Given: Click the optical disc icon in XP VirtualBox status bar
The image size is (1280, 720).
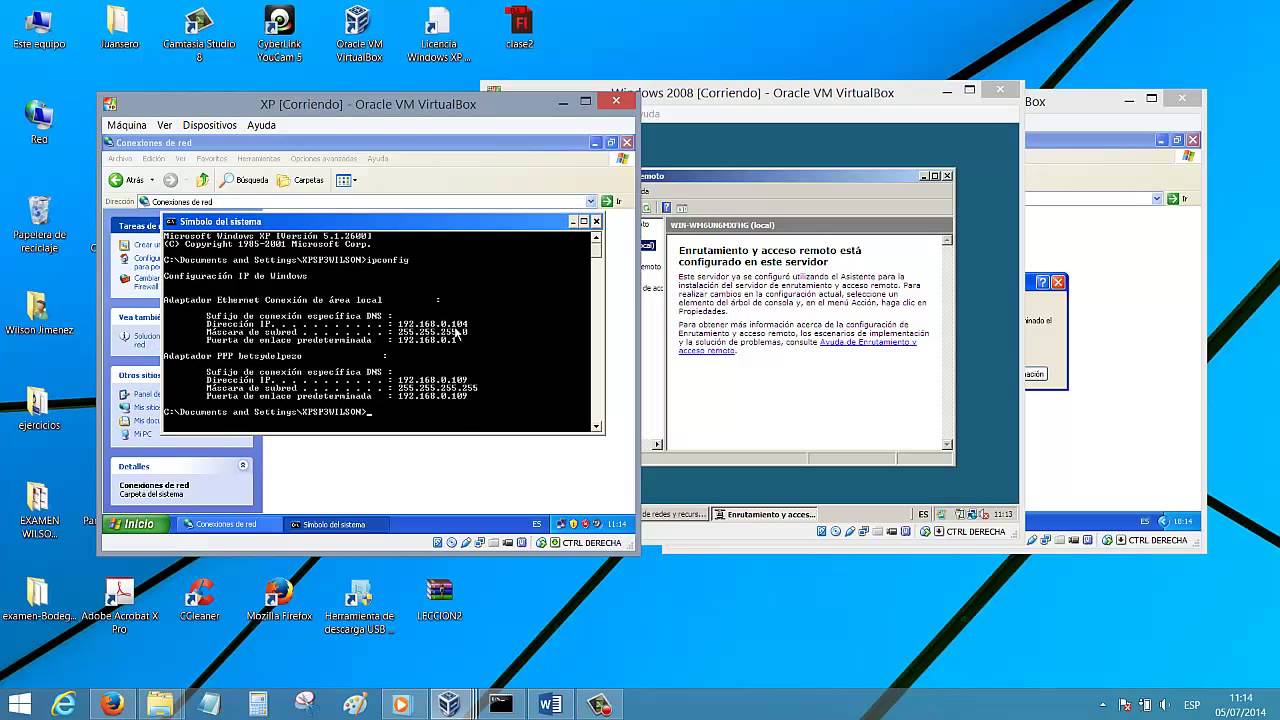Looking at the screenshot, I should [452, 543].
